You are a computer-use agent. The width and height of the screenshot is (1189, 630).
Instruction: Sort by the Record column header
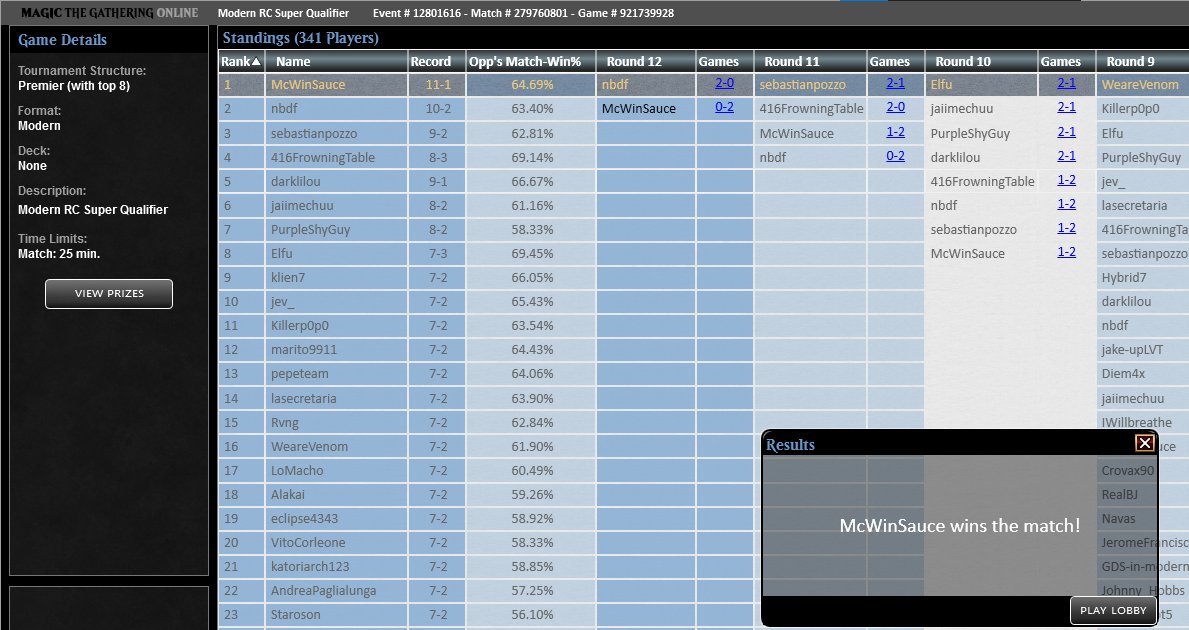pos(436,61)
